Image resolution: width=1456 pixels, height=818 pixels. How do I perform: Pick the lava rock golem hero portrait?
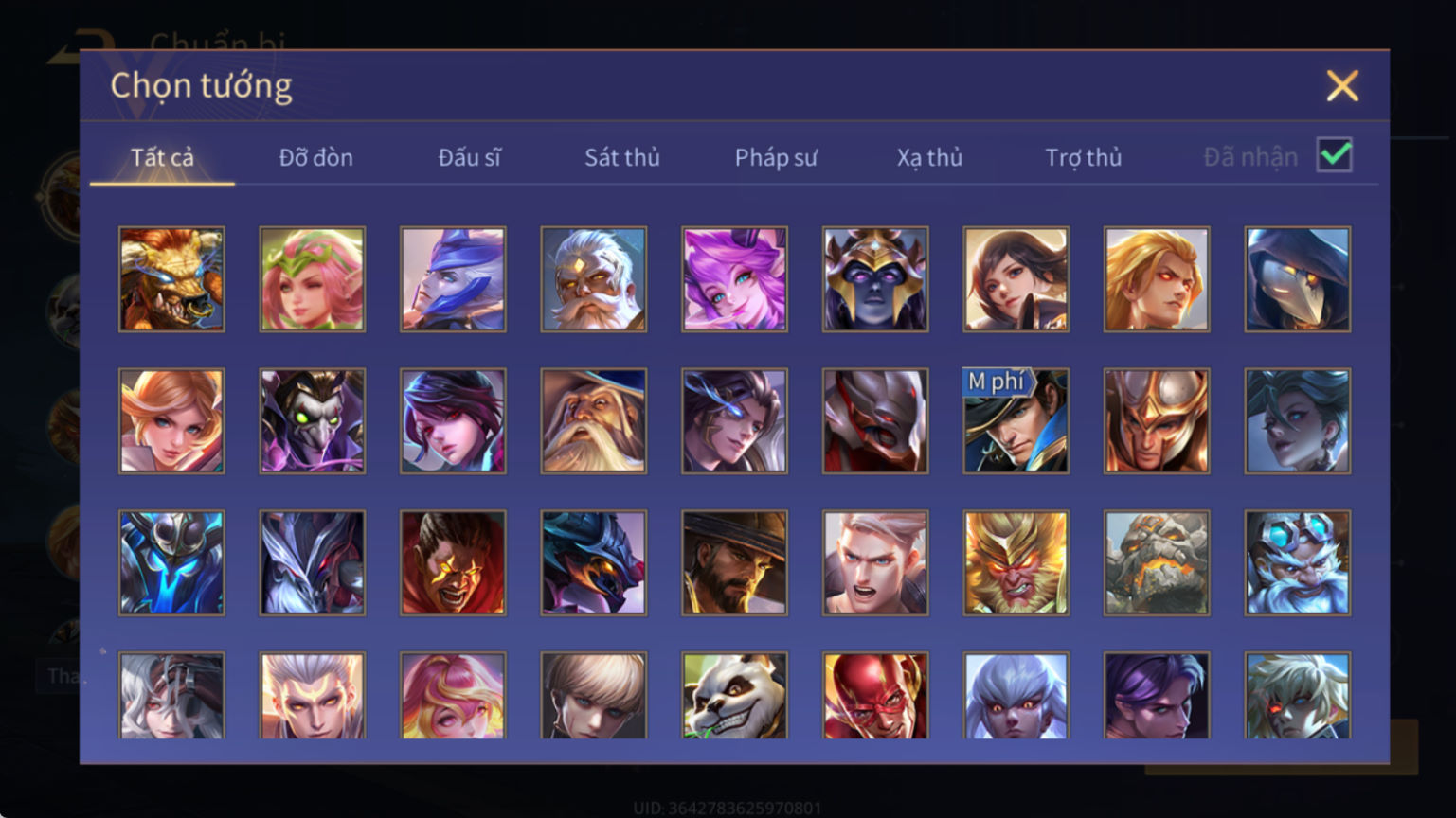(x=1157, y=563)
